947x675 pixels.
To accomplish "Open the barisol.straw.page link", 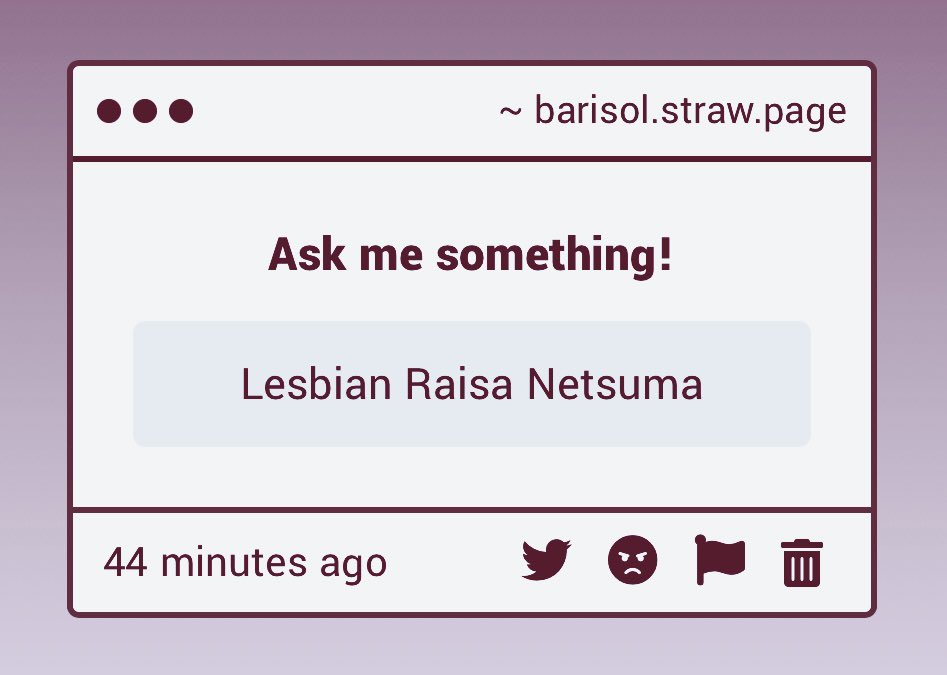I will point(690,111).
